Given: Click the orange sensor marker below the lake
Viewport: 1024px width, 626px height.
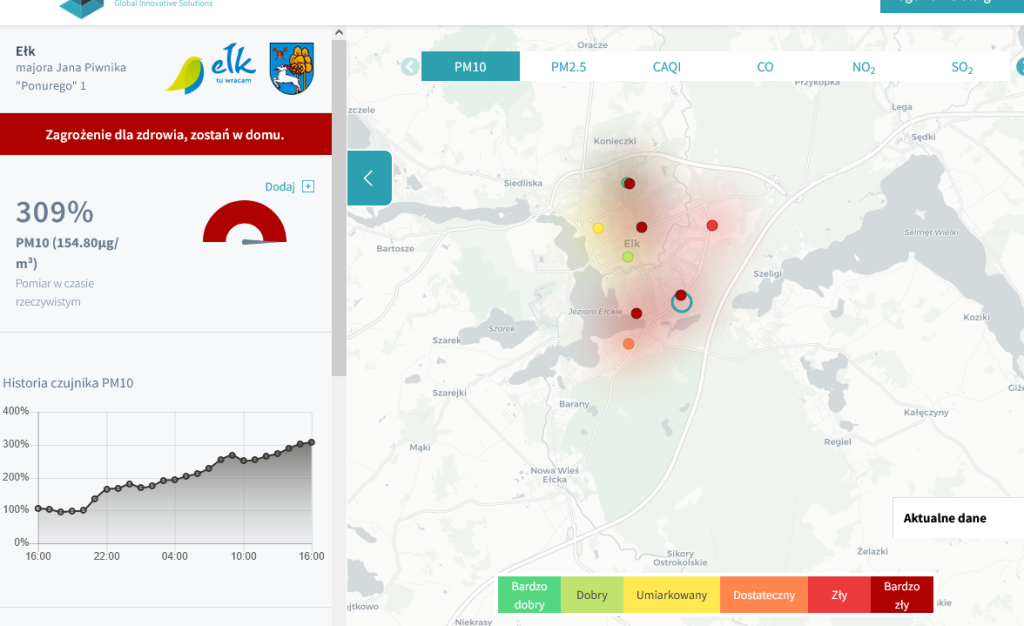Looking at the screenshot, I should click(628, 343).
